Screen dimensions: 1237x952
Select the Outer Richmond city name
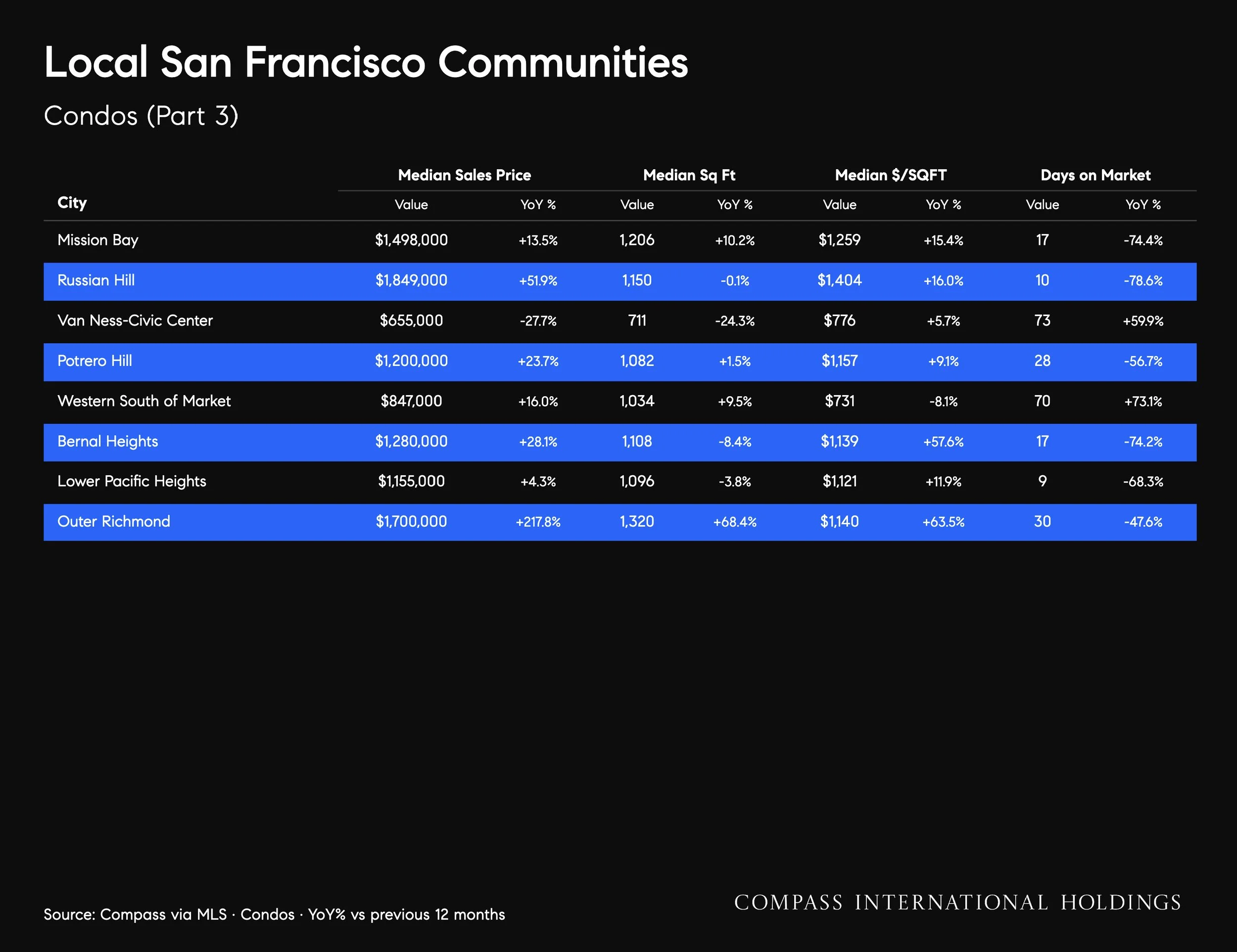113,521
